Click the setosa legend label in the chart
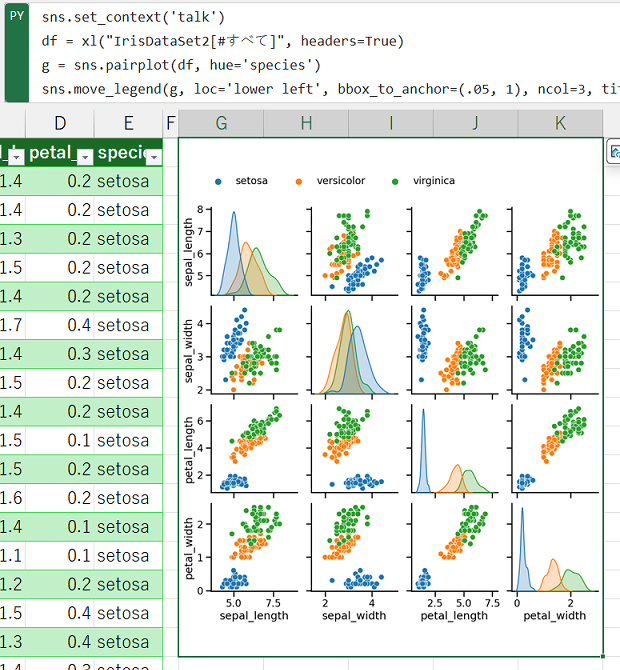This screenshot has width=620, height=670. coord(251,181)
